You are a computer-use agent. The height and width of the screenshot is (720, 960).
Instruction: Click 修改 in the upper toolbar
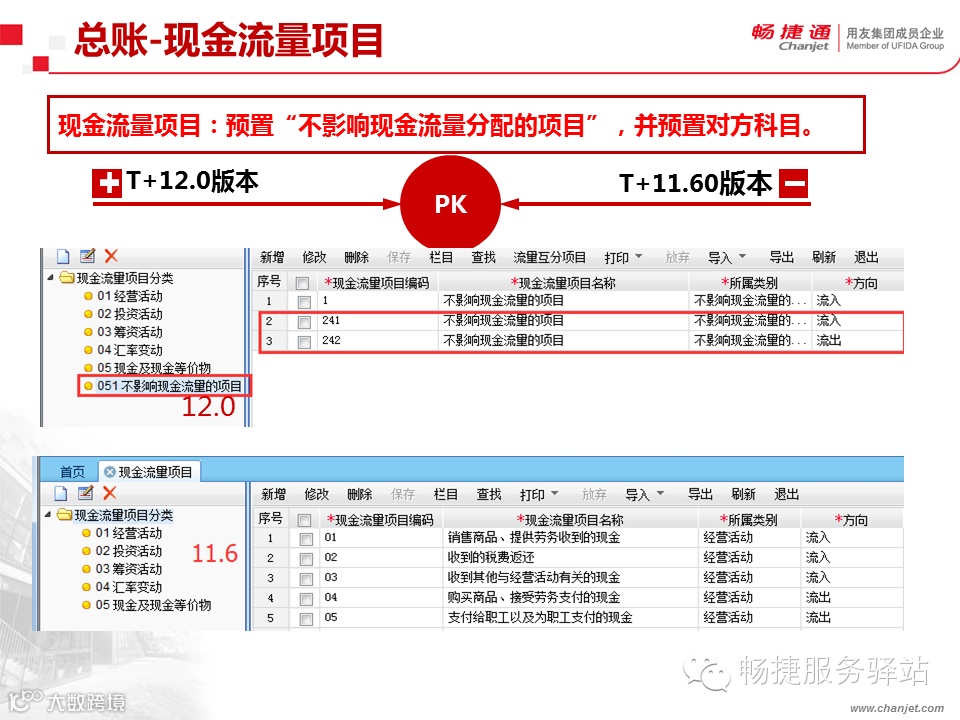click(314, 257)
